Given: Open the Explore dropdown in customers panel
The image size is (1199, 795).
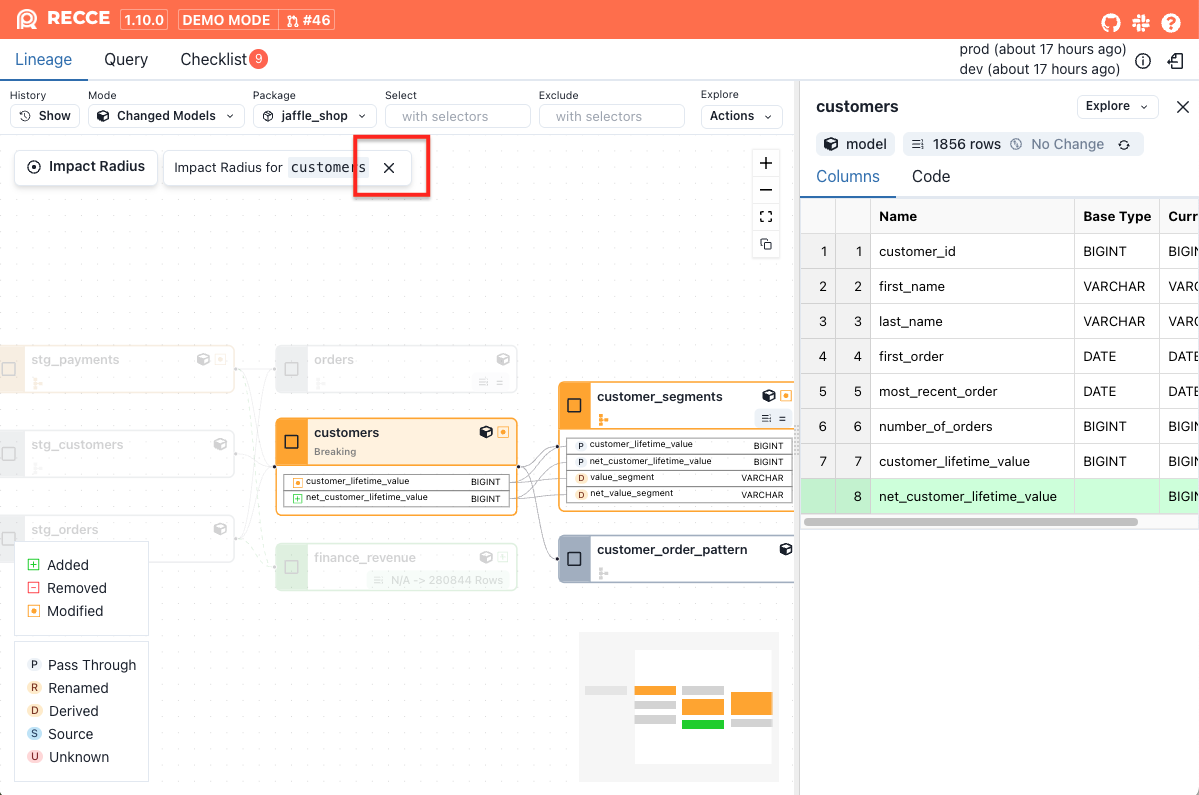Looking at the screenshot, I should tap(1117, 106).
